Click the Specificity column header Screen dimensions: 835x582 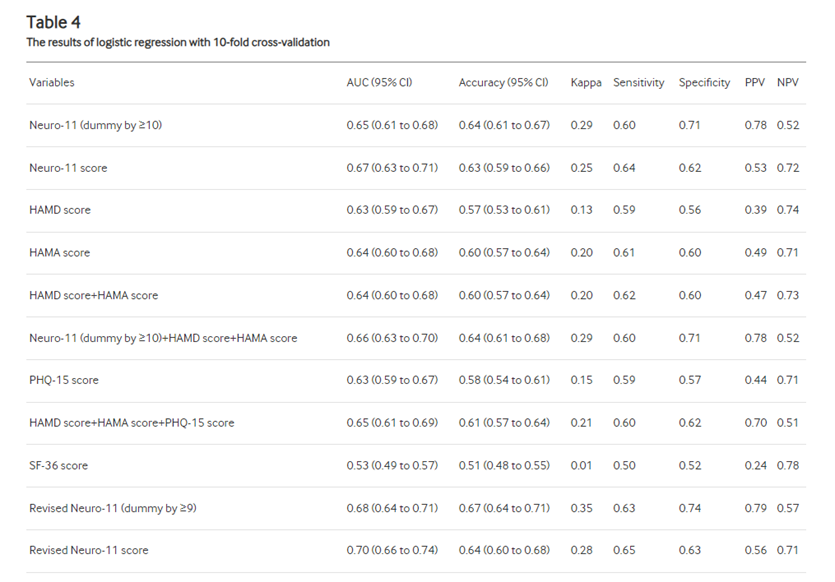click(x=704, y=83)
